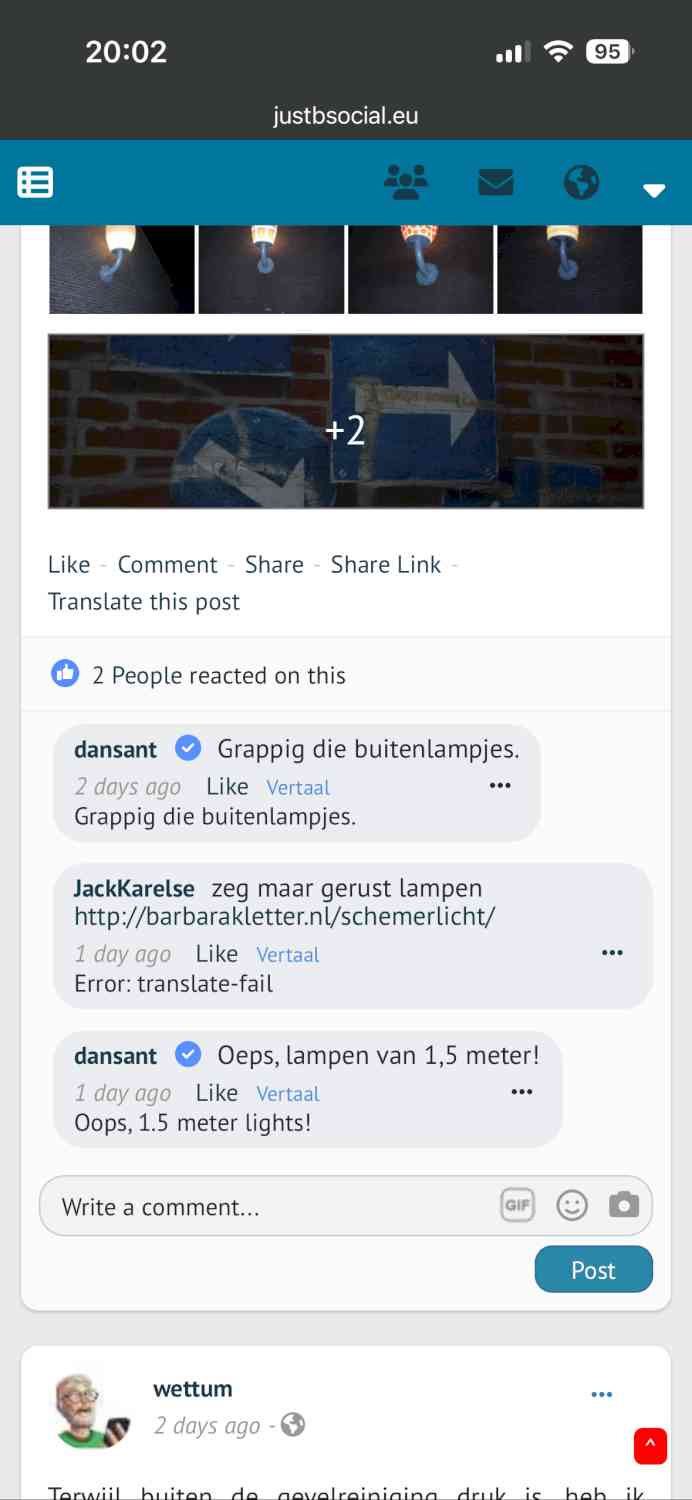Open the friends/people icon in header
Image resolution: width=692 pixels, height=1500 pixels.
[x=406, y=182]
